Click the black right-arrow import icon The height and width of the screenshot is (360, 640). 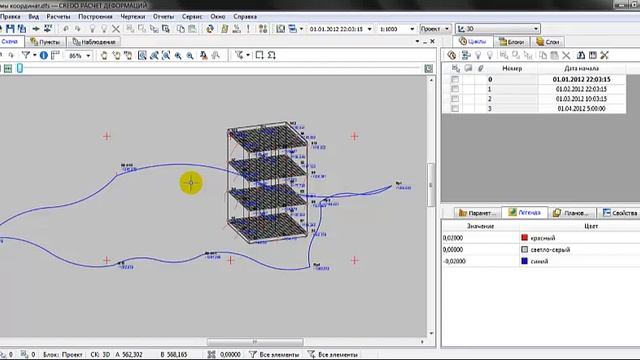[36, 29]
